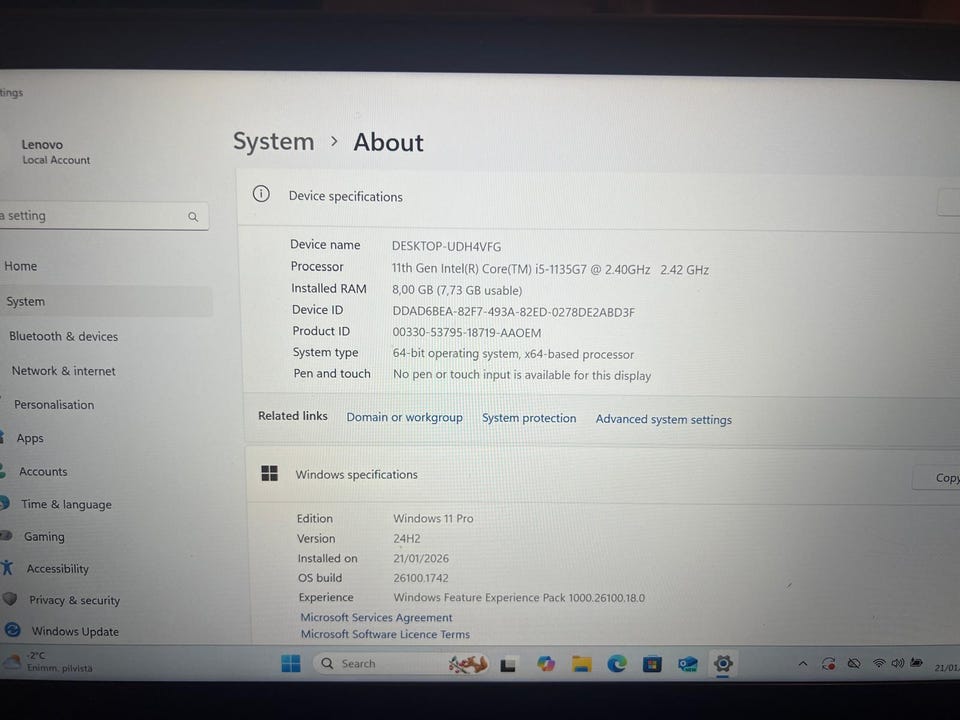This screenshot has width=960, height=720.
Task: Click the Find a setting search field
Action: [103, 216]
